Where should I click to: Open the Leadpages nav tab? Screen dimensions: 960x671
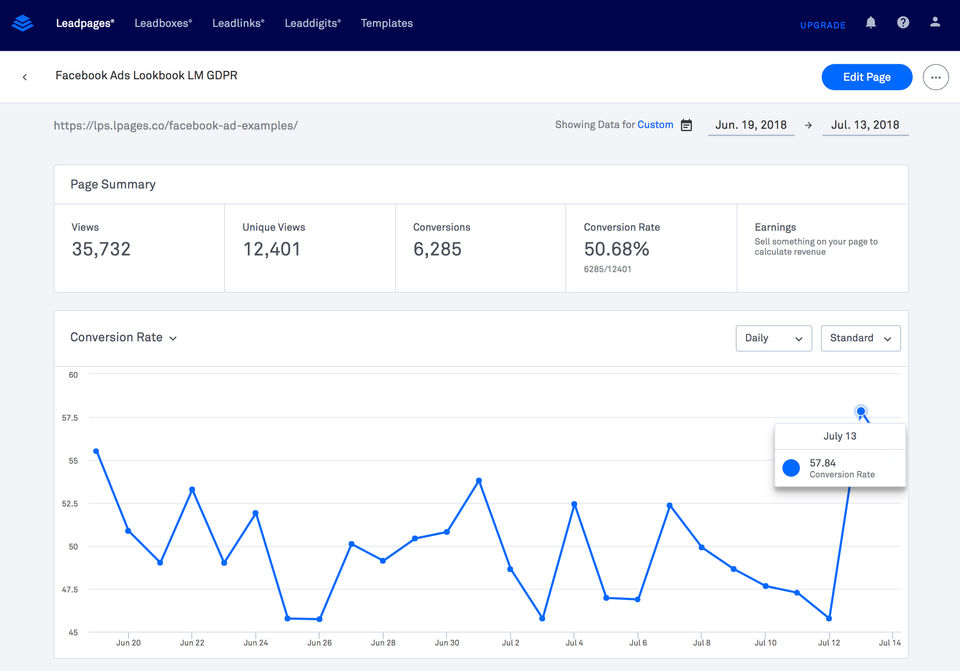point(85,23)
